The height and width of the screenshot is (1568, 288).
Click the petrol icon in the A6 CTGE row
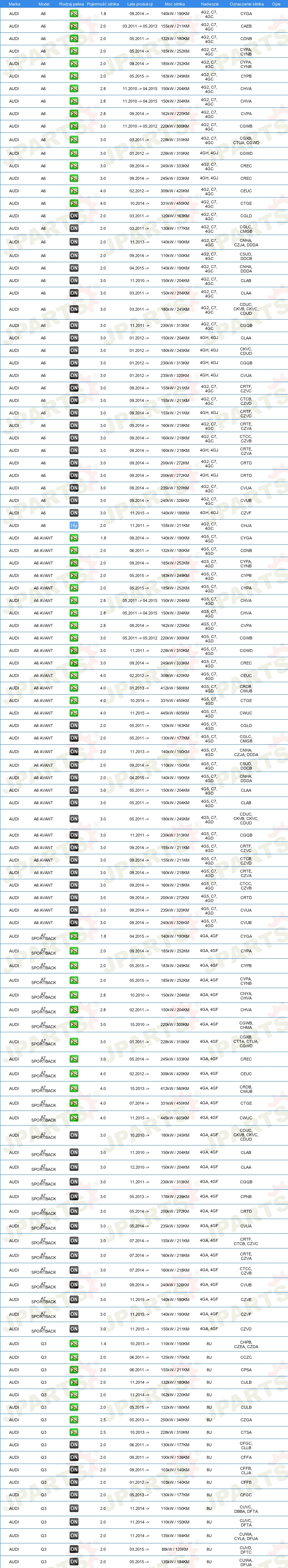(74, 203)
